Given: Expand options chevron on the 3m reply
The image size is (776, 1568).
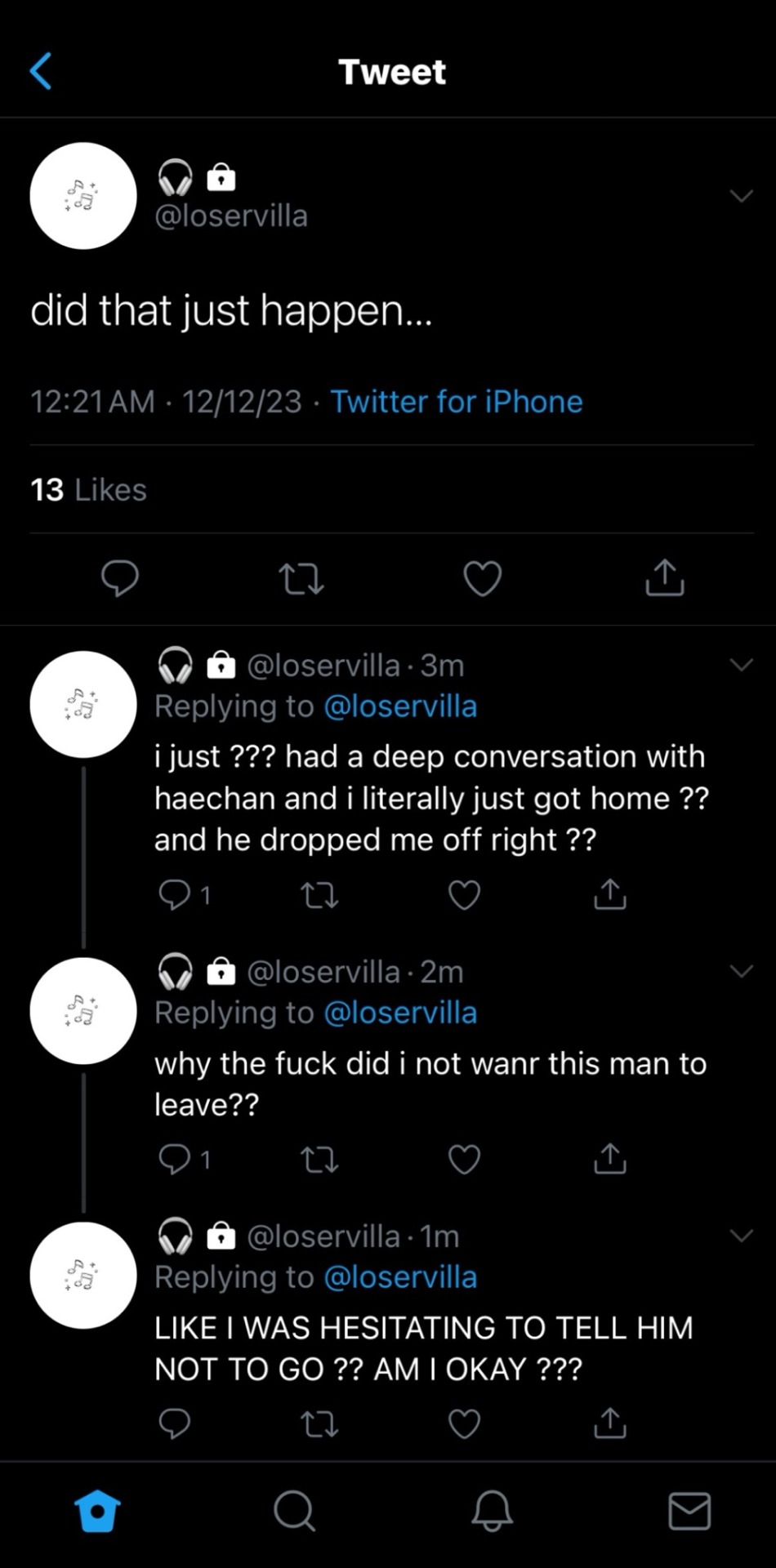Looking at the screenshot, I should click(741, 665).
